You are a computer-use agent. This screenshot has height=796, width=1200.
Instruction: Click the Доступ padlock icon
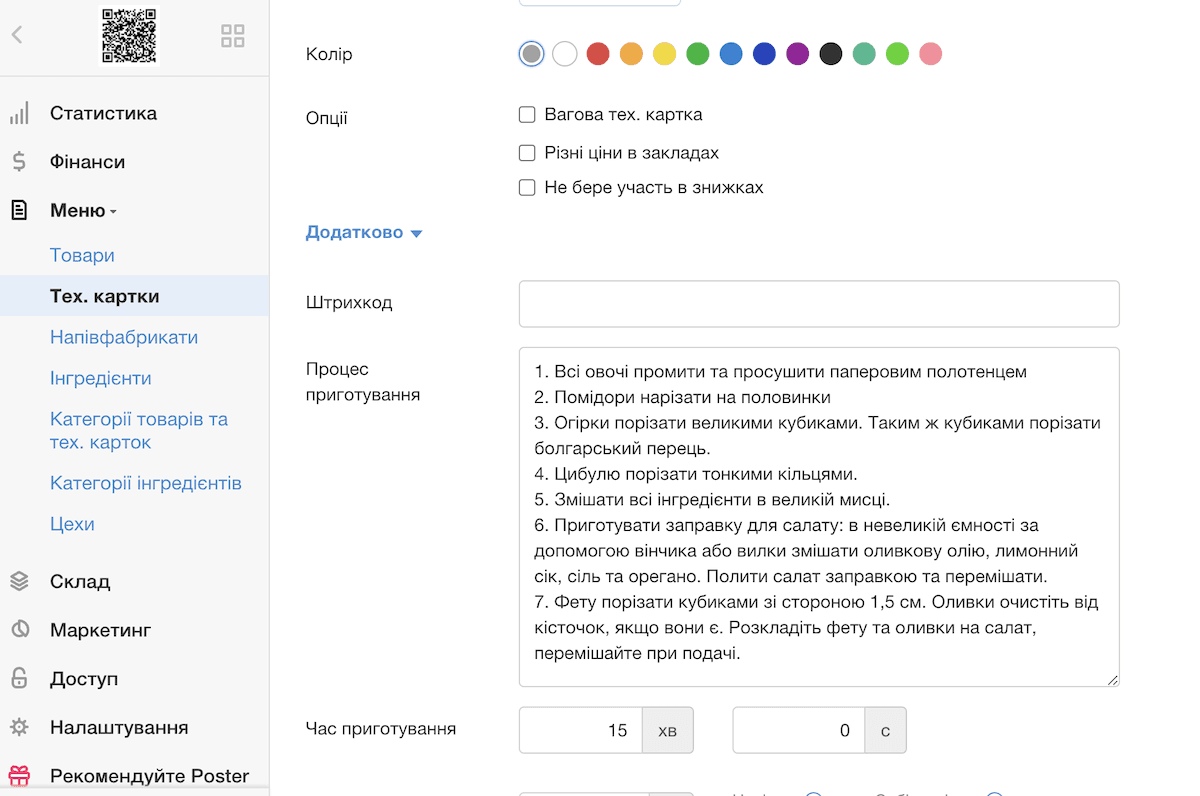pyautogui.click(x=19, y=678)
